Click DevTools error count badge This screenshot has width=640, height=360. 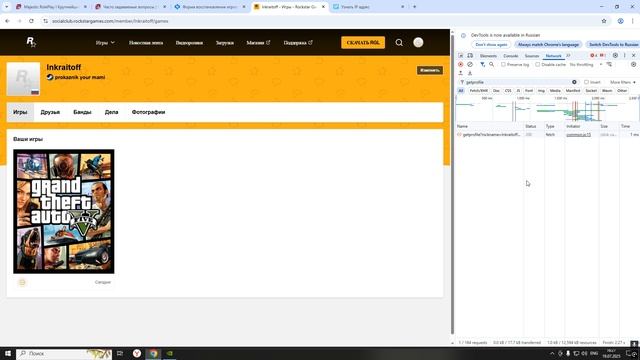[x=593, y=56]
